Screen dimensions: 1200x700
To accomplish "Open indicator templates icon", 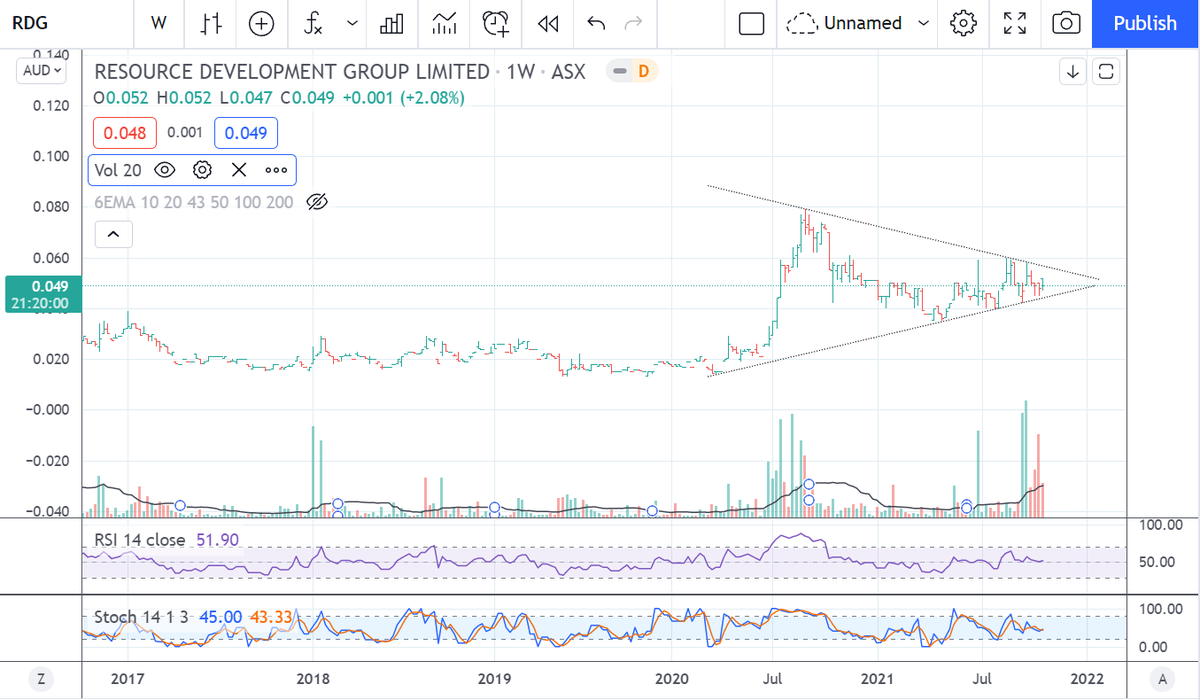I will (443, 23).
